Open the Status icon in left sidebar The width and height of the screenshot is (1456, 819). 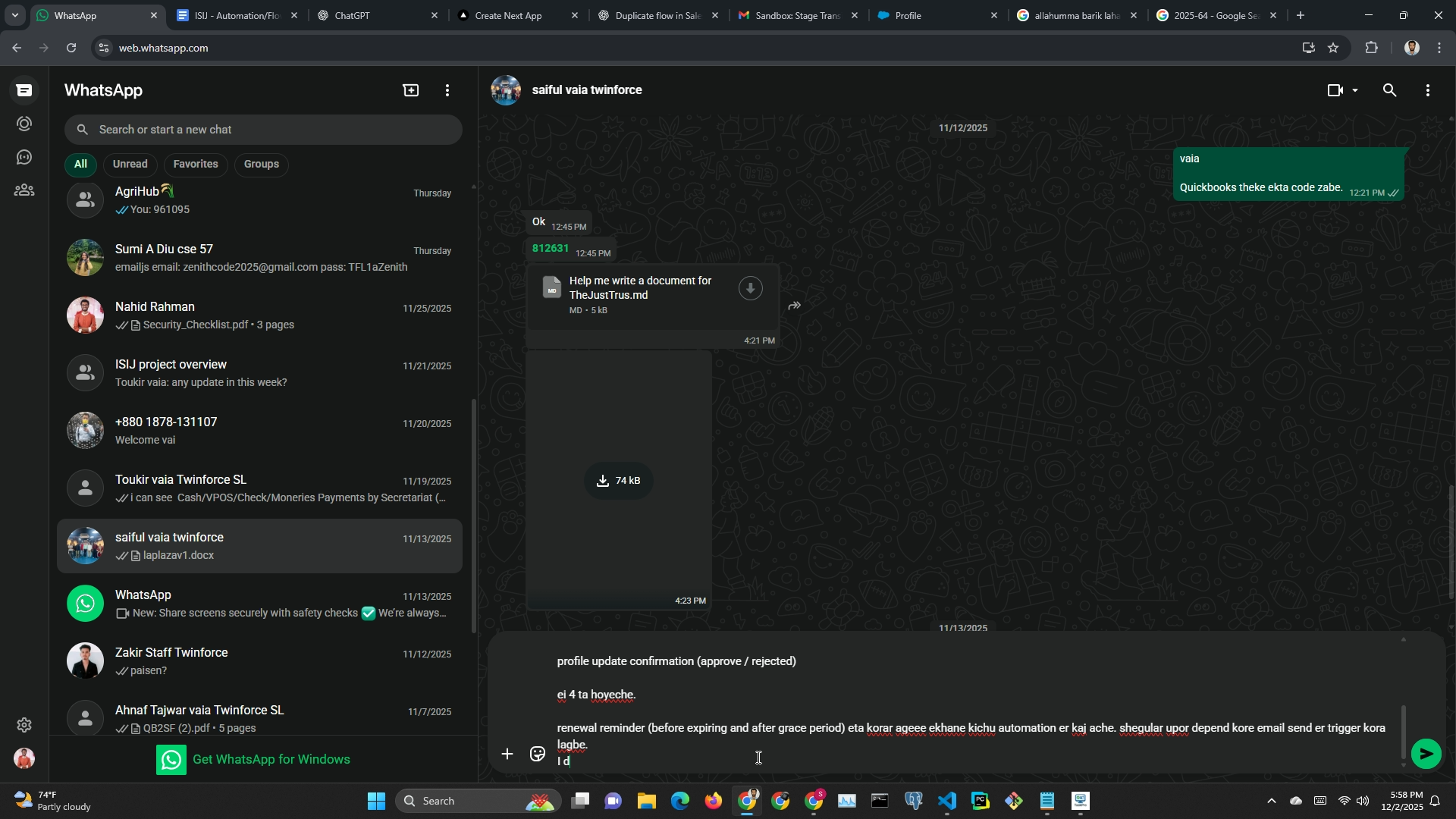tap(24, 124)
